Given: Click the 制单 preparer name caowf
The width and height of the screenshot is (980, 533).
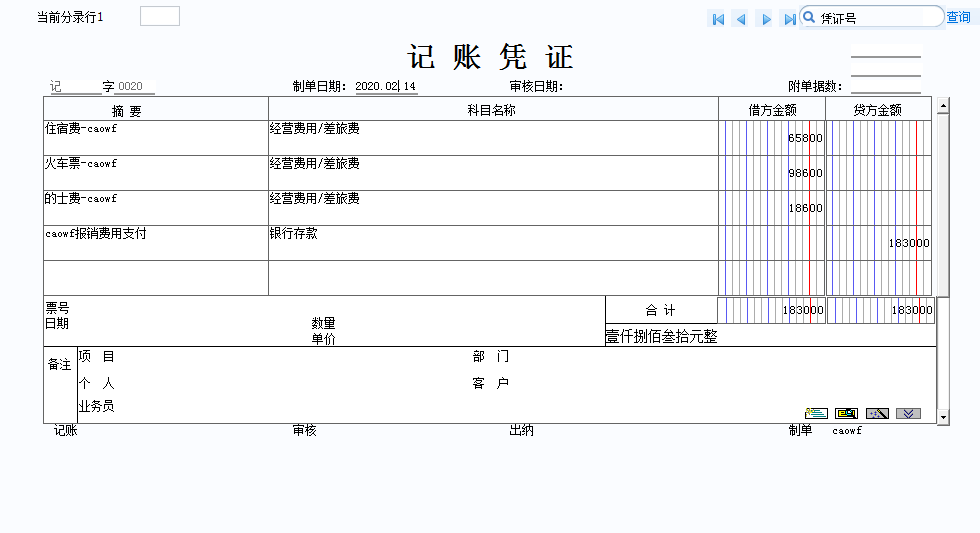Looking at the screenshot, I should (x=847, y=431).
